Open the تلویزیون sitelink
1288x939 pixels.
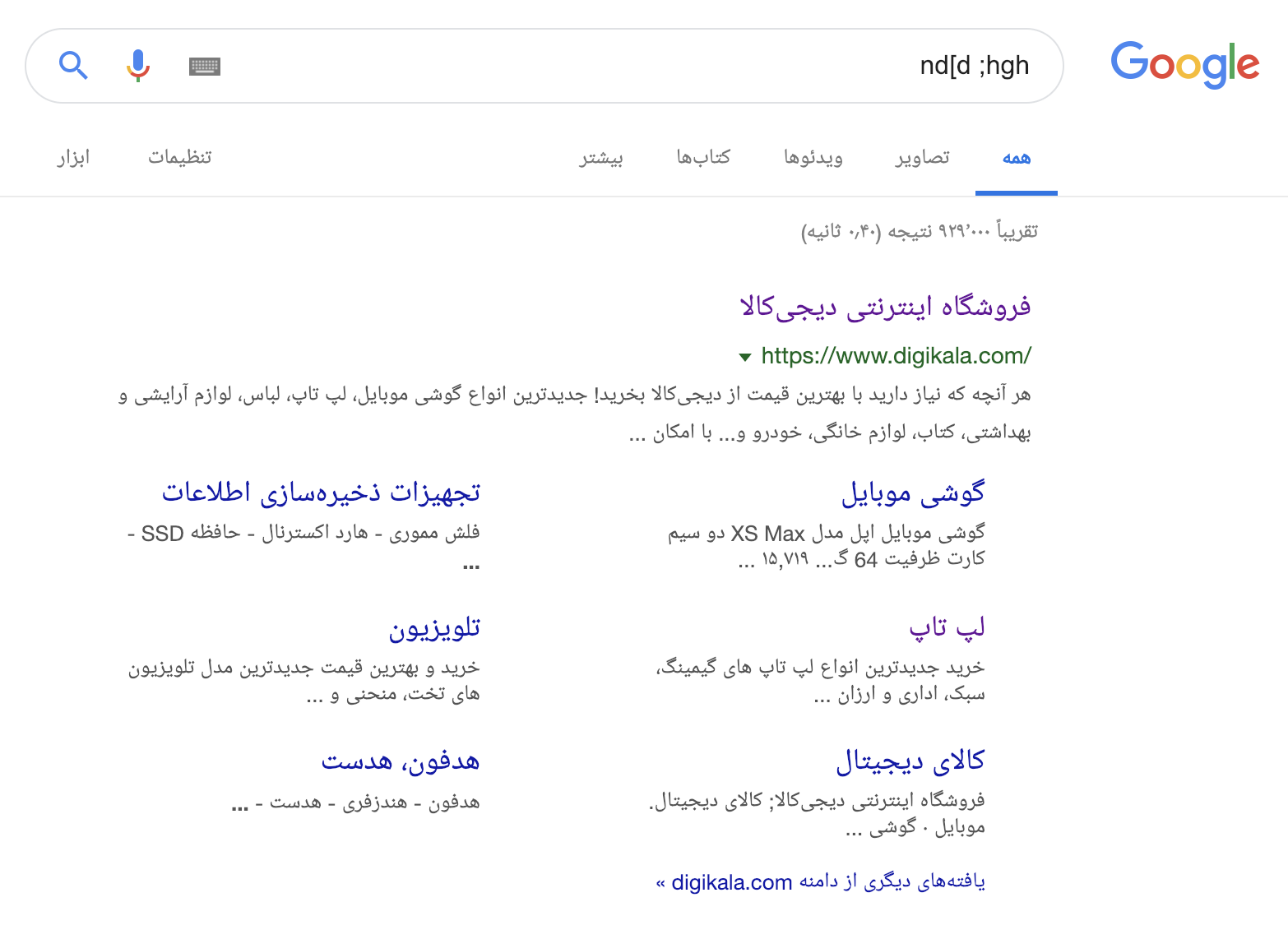434,628
